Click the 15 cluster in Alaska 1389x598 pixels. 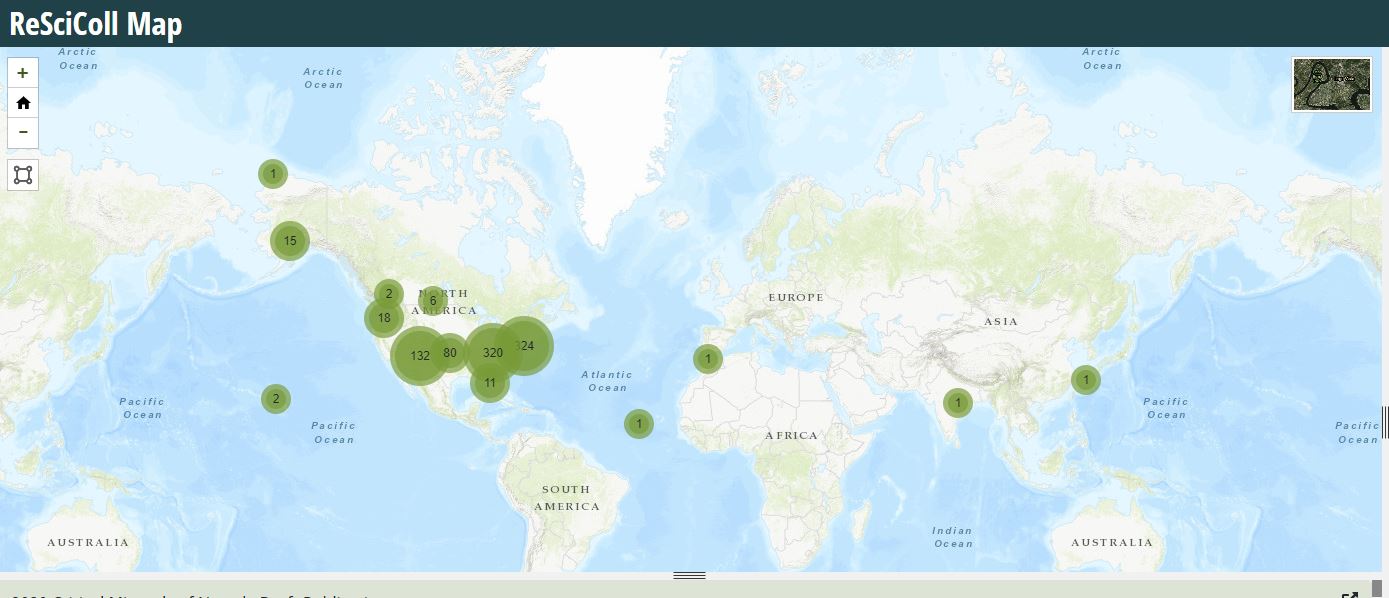click(290, 241)
